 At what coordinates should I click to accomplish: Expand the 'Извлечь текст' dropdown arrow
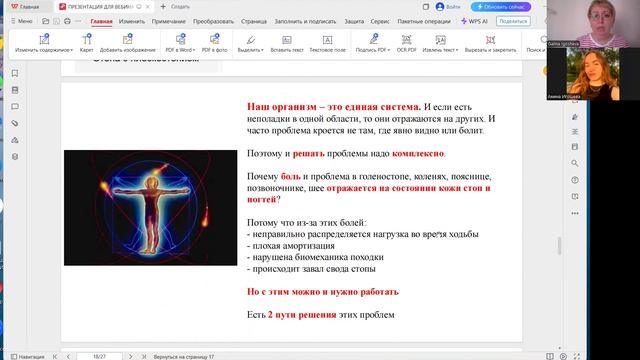tap(457, 50)
